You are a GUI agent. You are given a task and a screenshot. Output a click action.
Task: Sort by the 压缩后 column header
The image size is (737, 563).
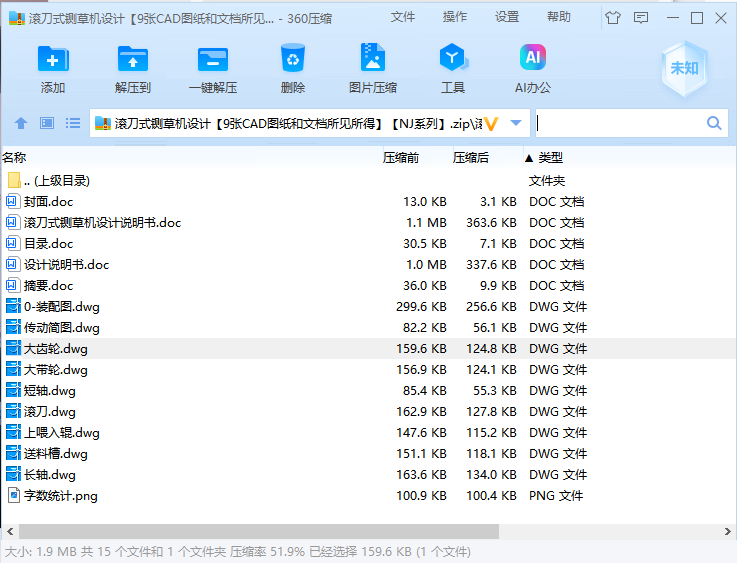[x=470, y=157]
